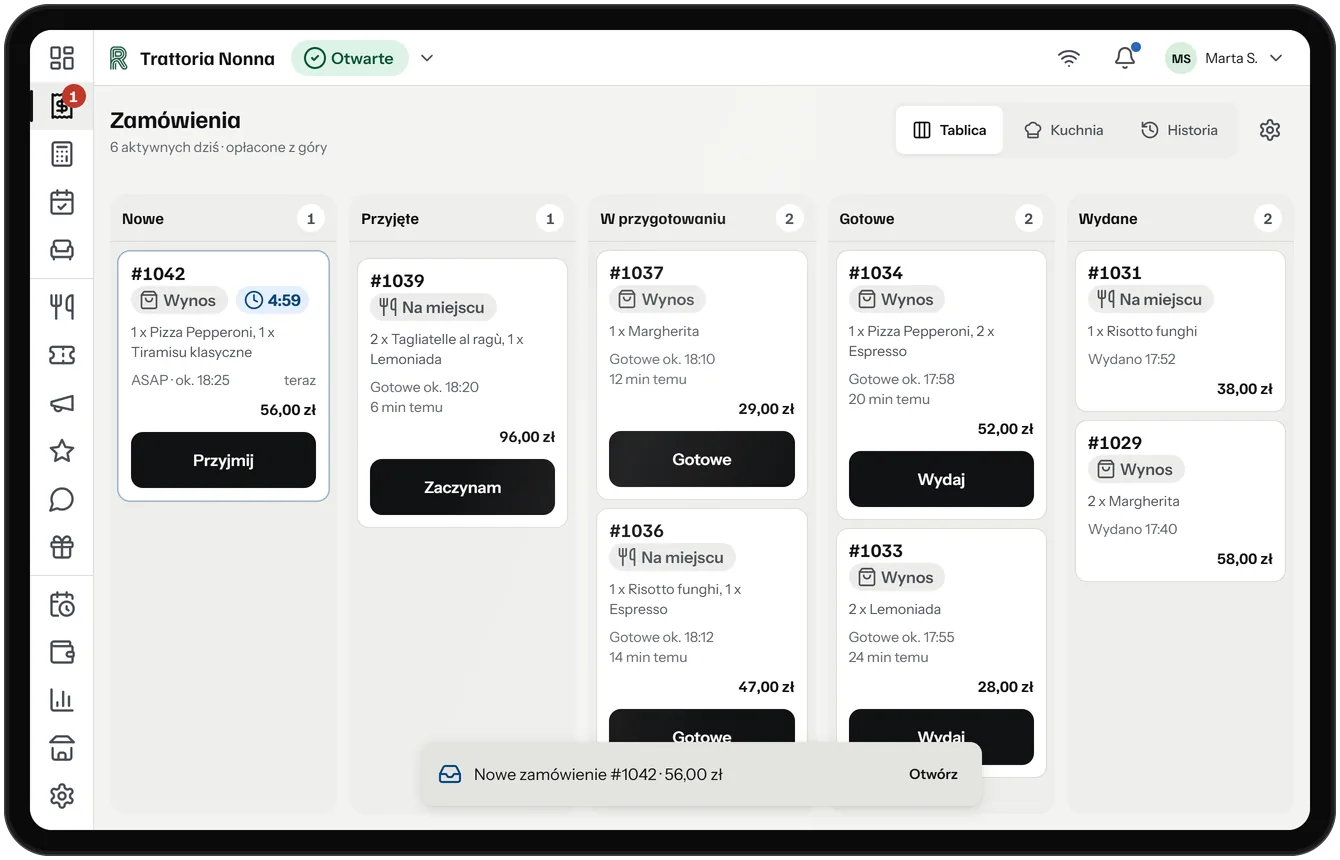Click the order number #1031
The width and height of the screenshot is (1340, 860).
1114,273
